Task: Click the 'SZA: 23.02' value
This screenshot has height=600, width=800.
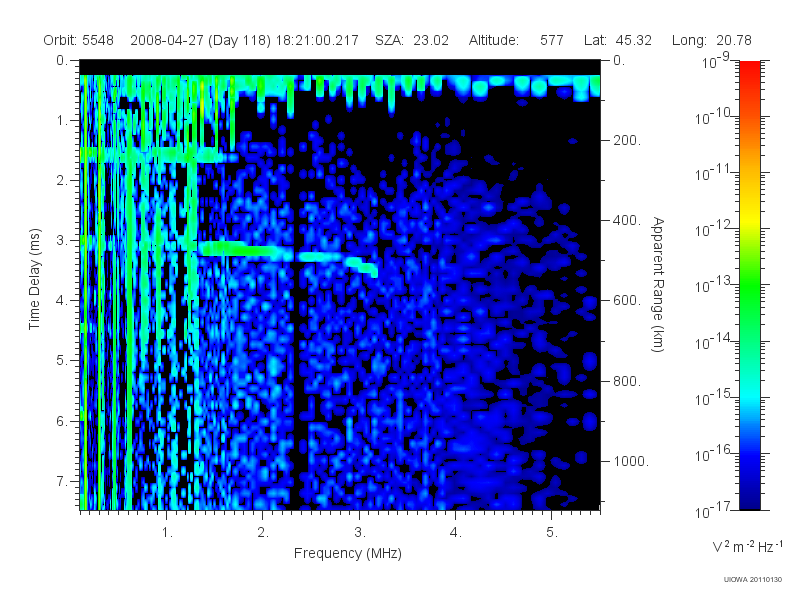Action: [x=412, y=40]
